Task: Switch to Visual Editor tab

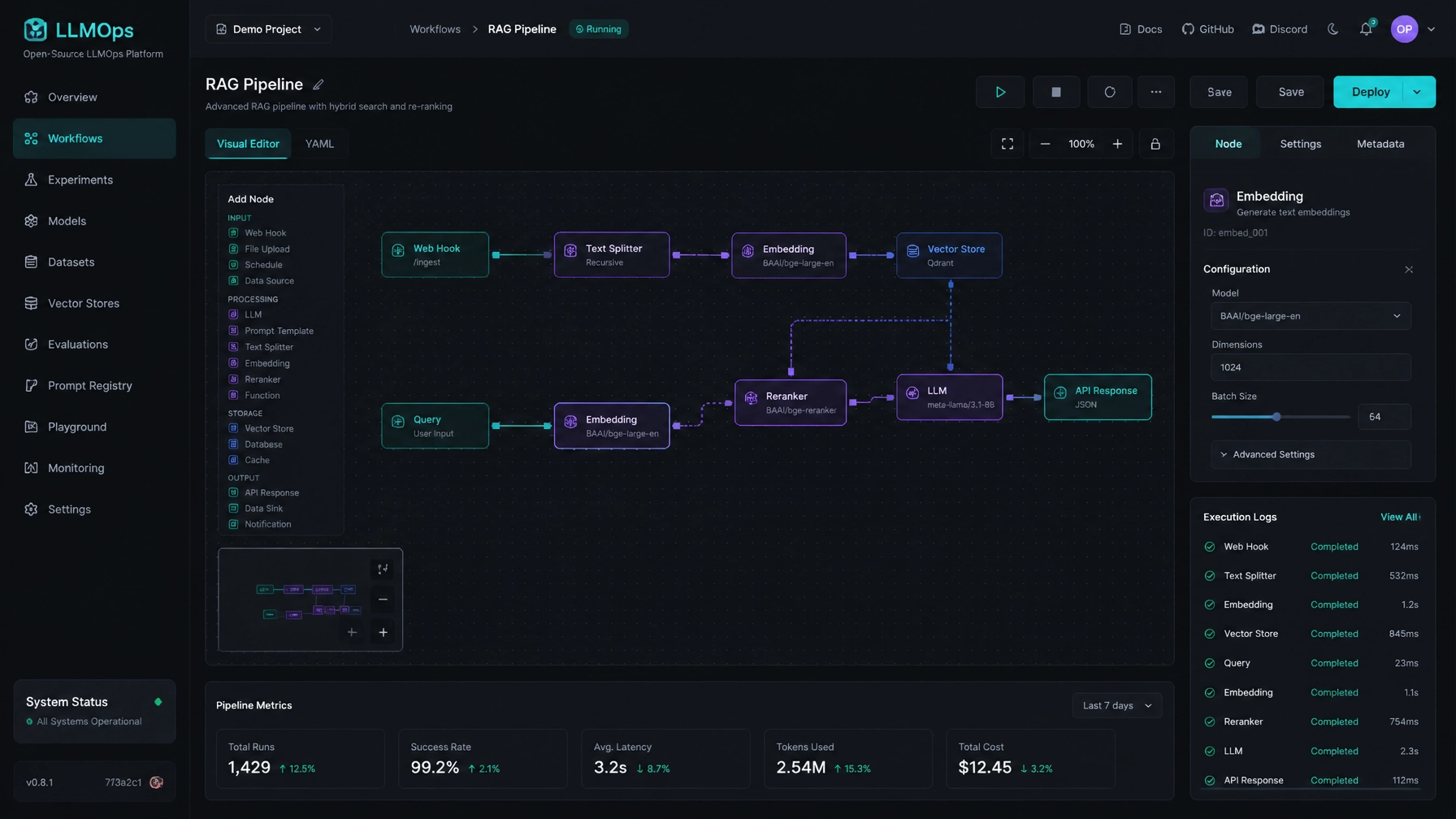Action: pos(248,144)
